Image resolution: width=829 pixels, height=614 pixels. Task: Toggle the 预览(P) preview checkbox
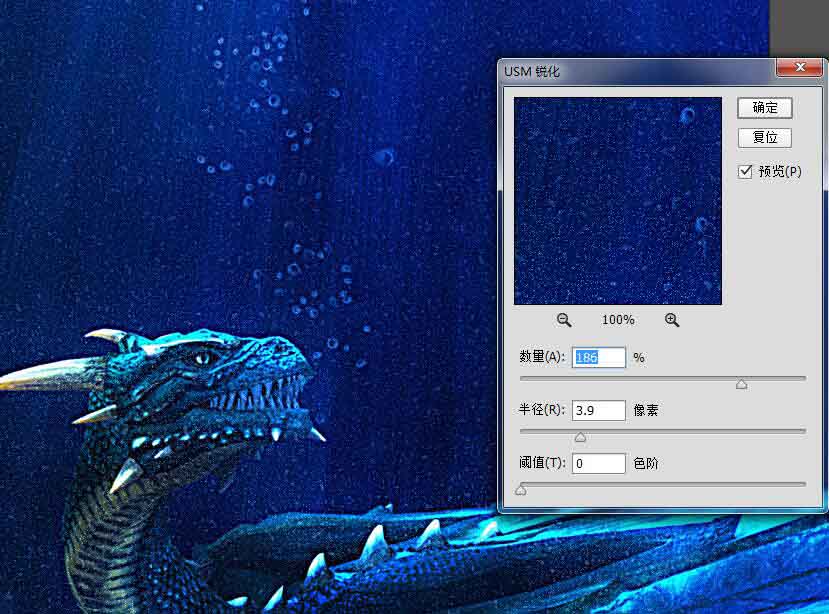point(745,171)
